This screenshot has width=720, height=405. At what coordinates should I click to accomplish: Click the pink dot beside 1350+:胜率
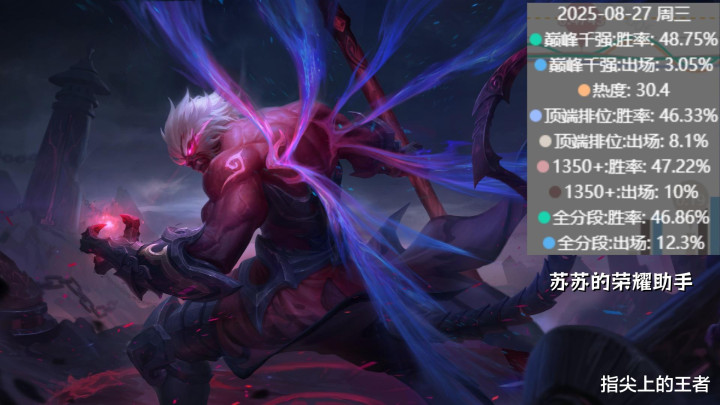(543, 167)
